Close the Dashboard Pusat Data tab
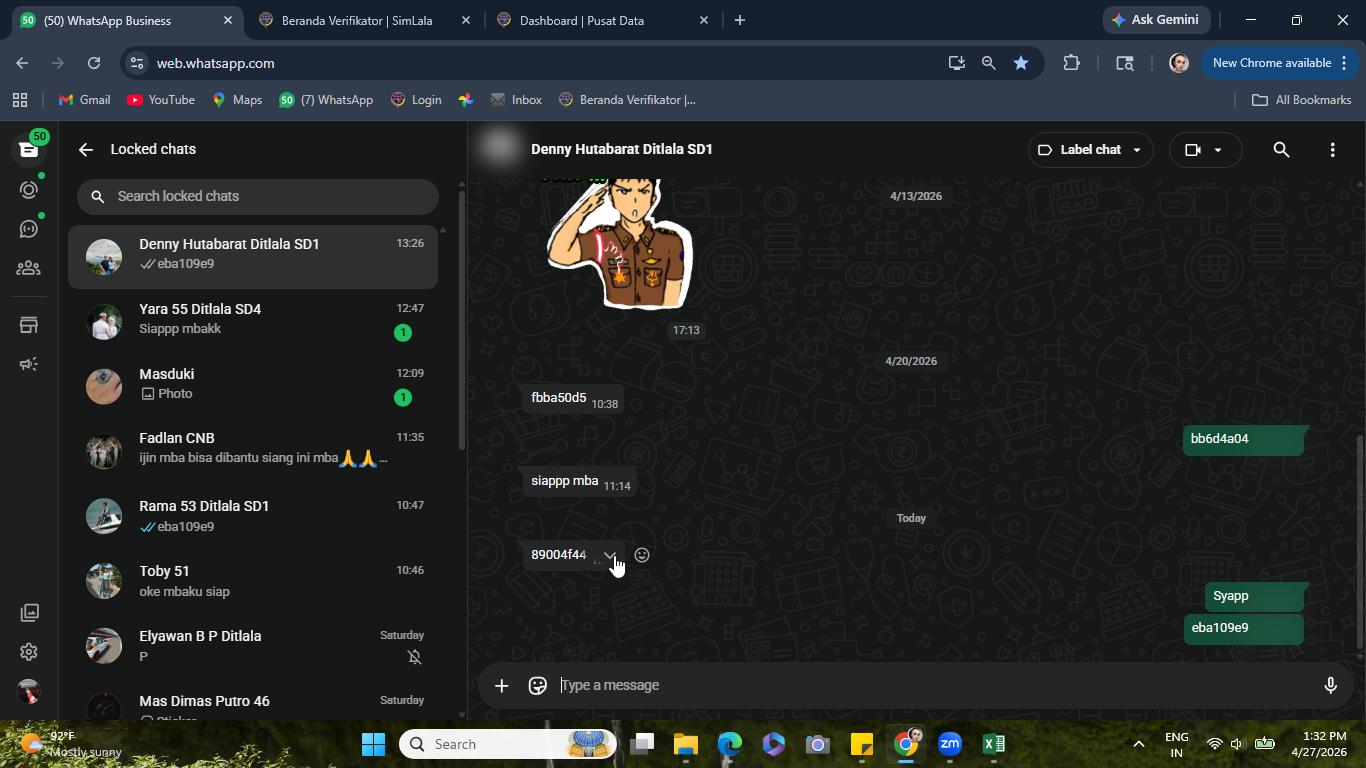Viewport: 1366px width, 768px height. point(703,20)
